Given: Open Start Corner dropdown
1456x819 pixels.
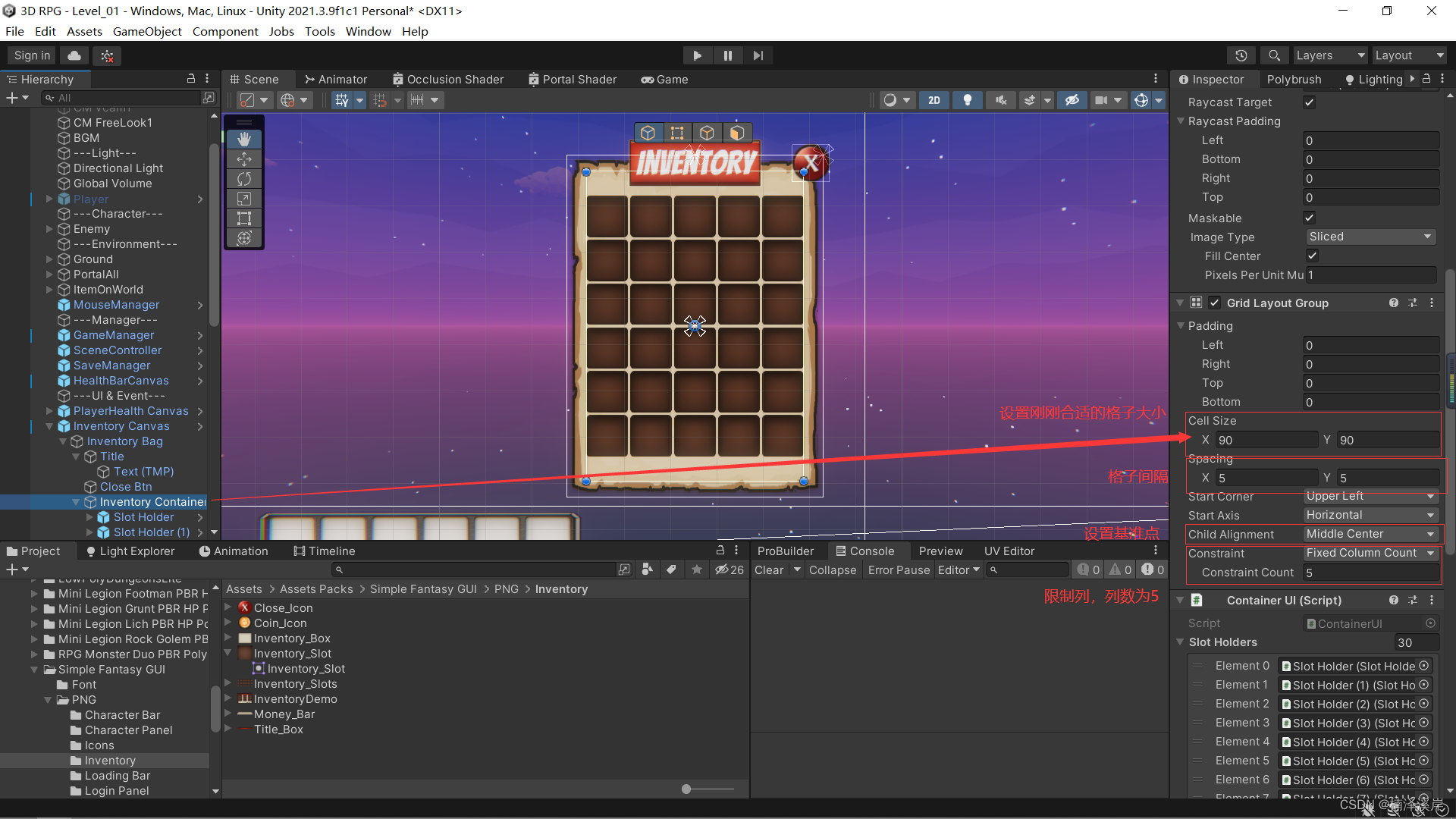Looking at the screenshot, I should pyautogui.click(x=1370, y=496).
